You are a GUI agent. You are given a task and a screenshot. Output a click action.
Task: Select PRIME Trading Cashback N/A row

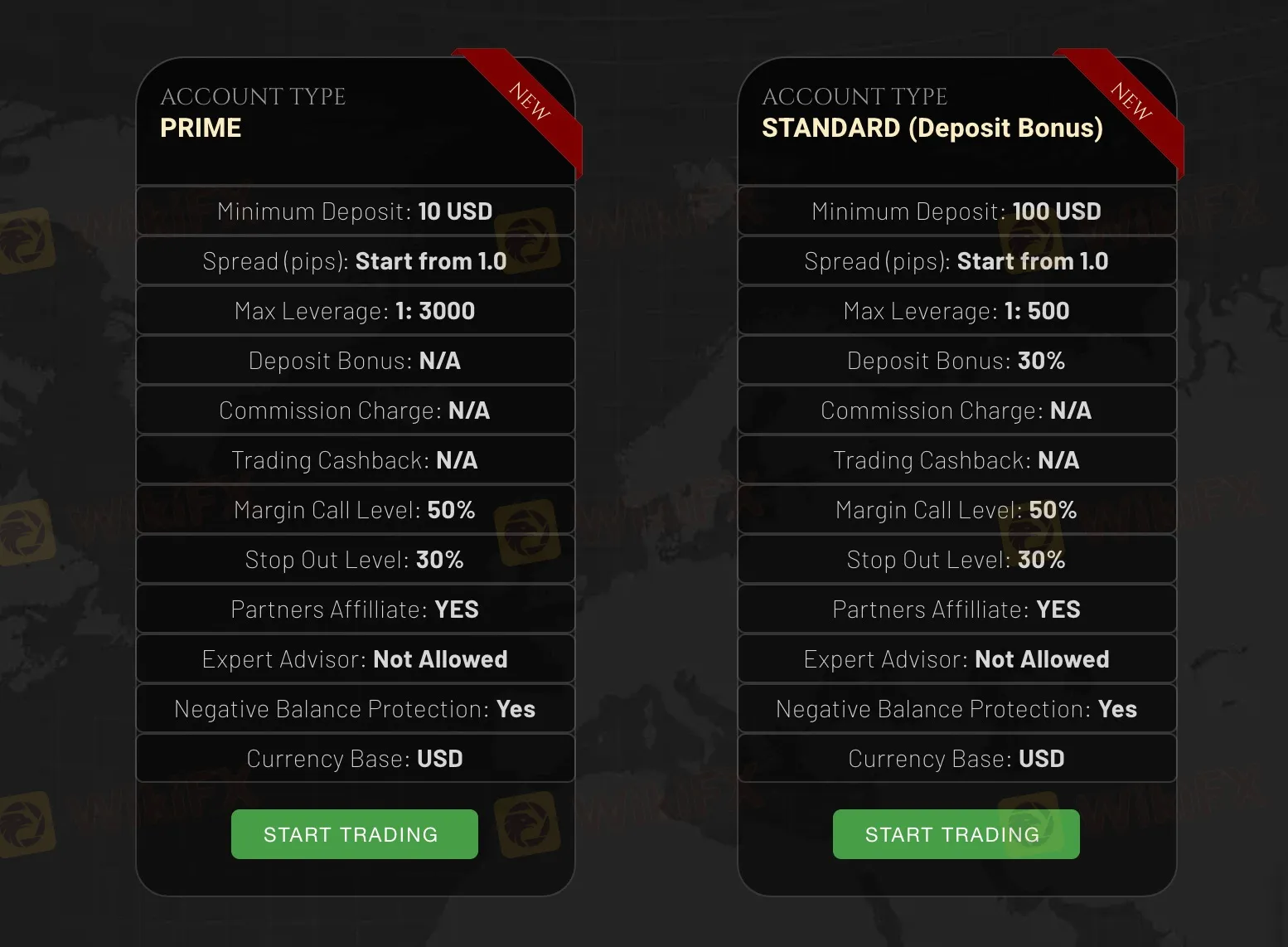(356, 459)
